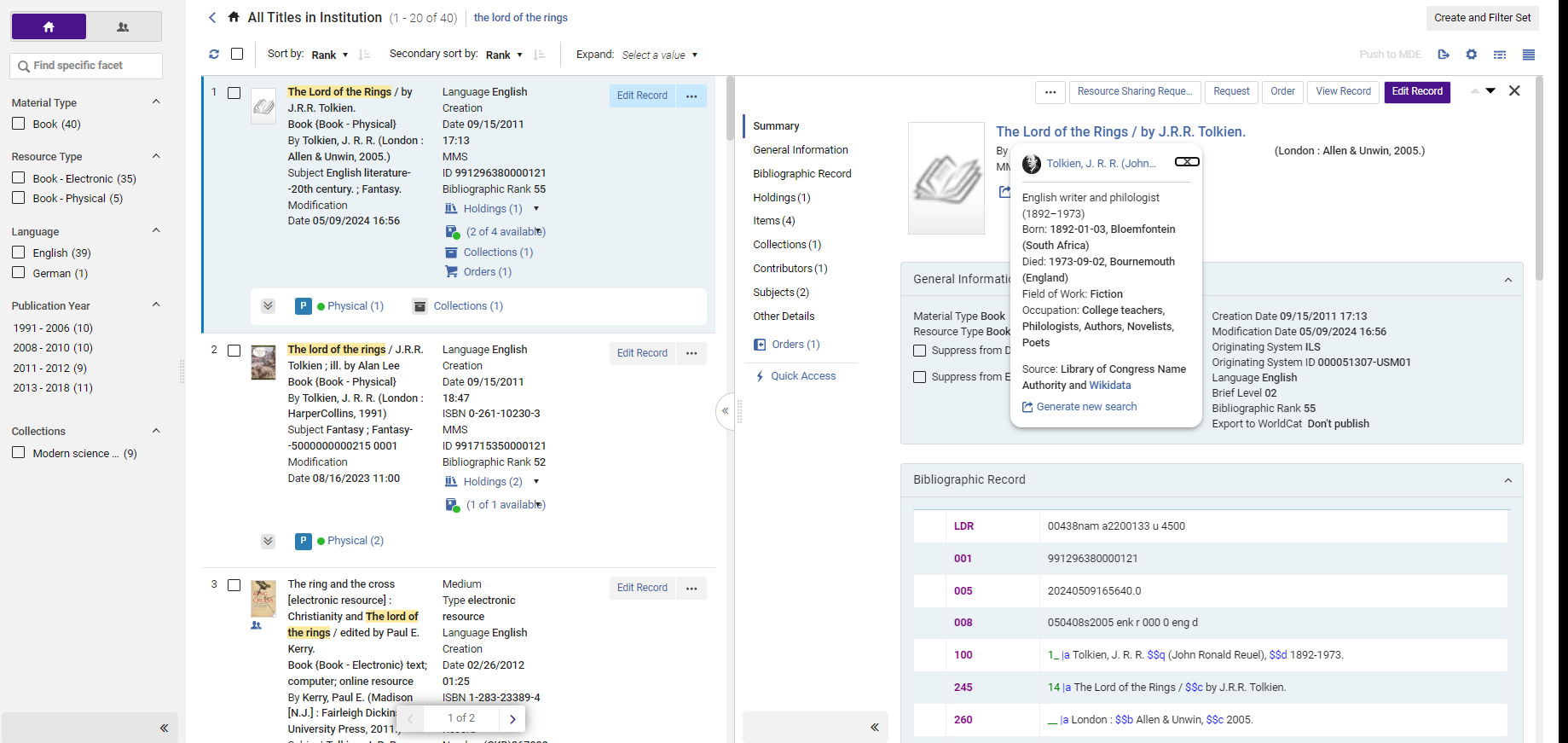Open Quick Access in details navigation
The width and height of the screenshot is (1568, 743).
click(803, 376)
